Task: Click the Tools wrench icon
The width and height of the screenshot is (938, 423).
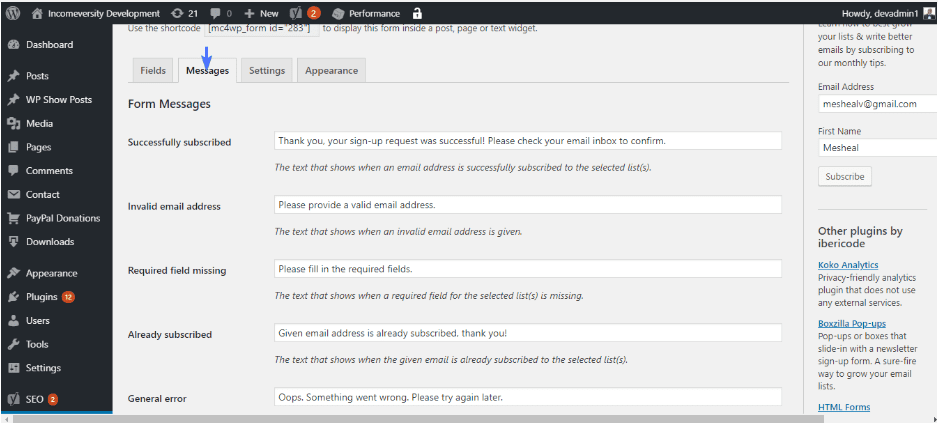Action: pos(14,344)
